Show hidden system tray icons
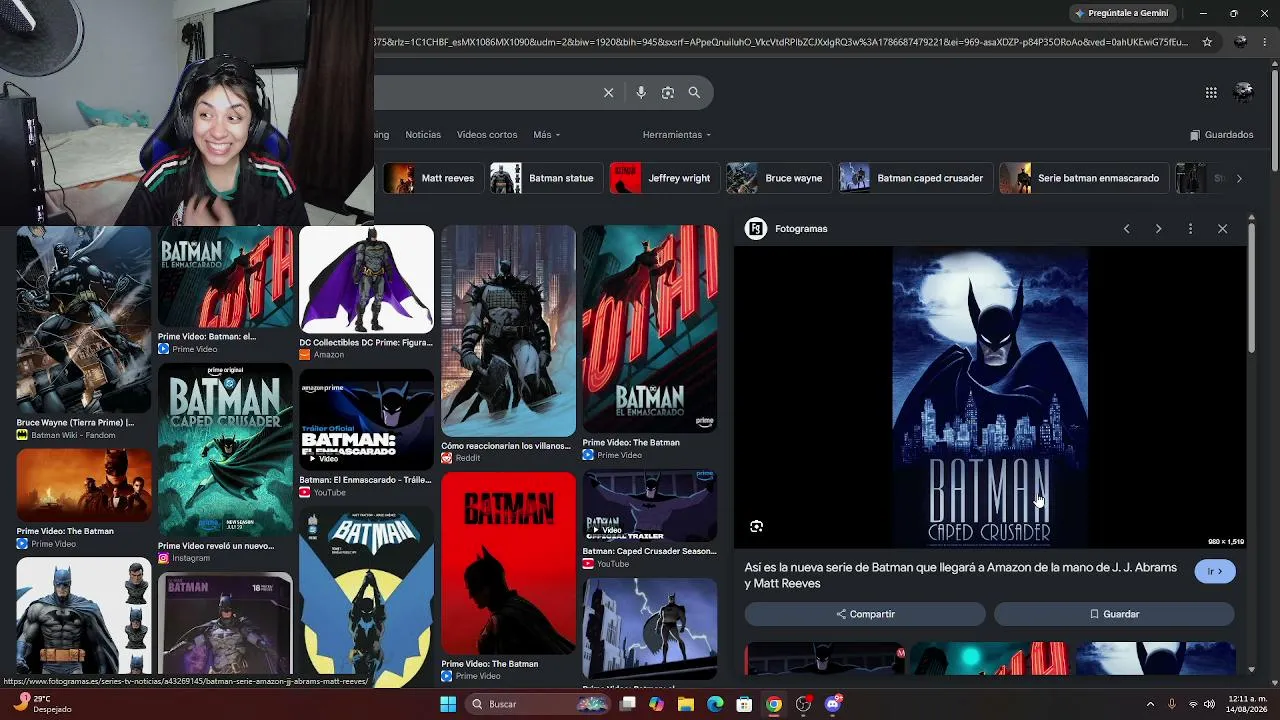The width and height of the screenshot is (1280, 720). coord(1150,704)
